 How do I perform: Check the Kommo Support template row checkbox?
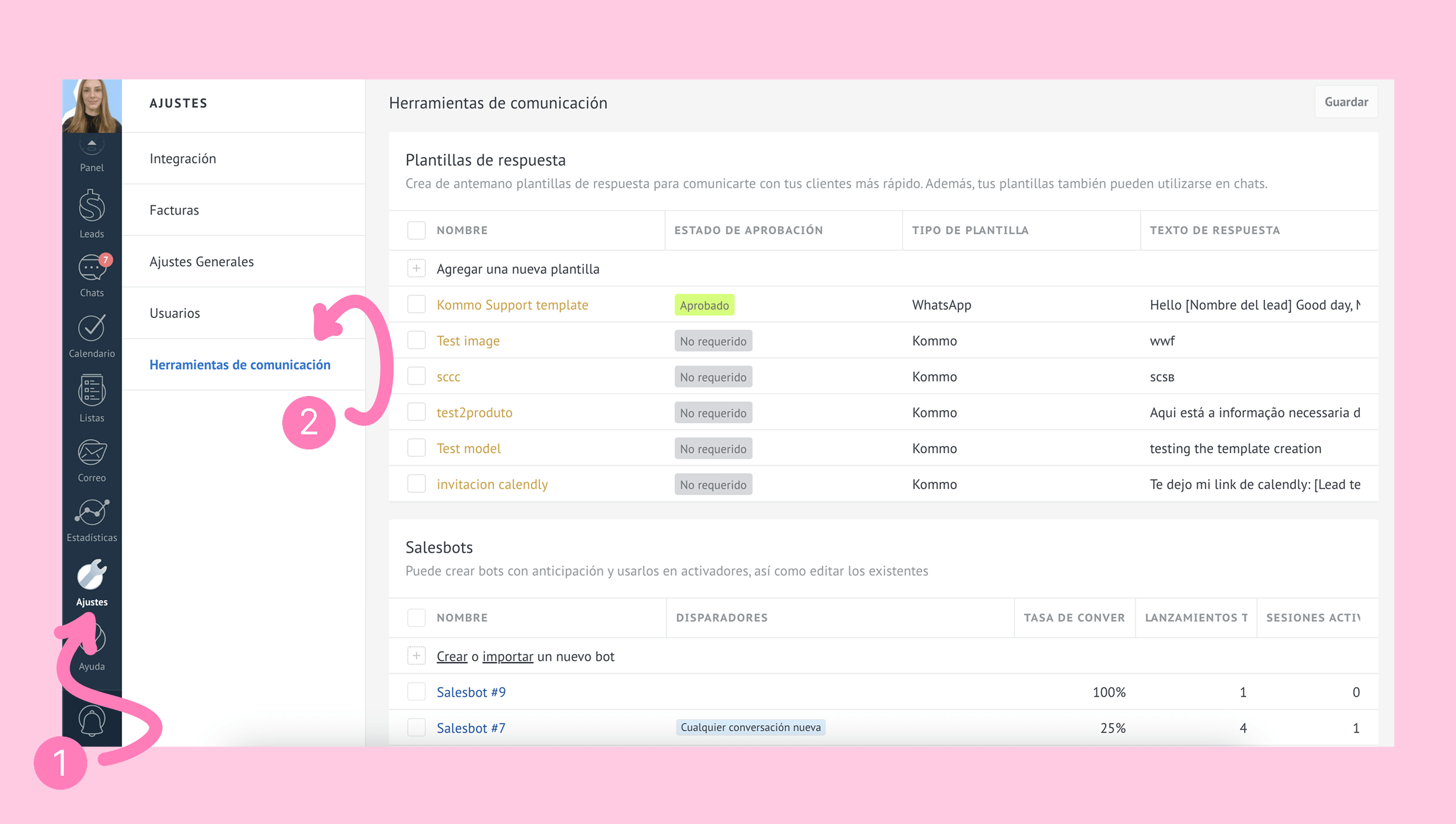(x=416, y=304)
